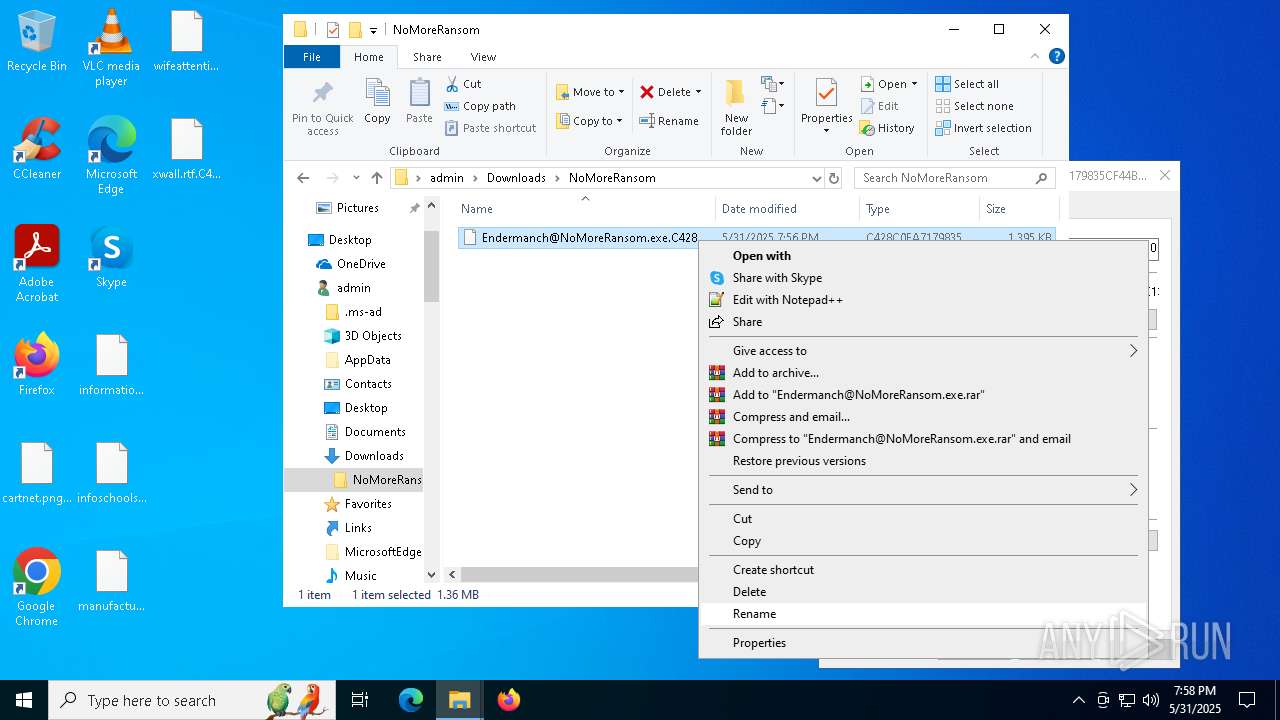Viewport: 1280px width, 720px height.
Task: Refresh the NoMoreRansom folder
Action: click(x=834, y=178)
